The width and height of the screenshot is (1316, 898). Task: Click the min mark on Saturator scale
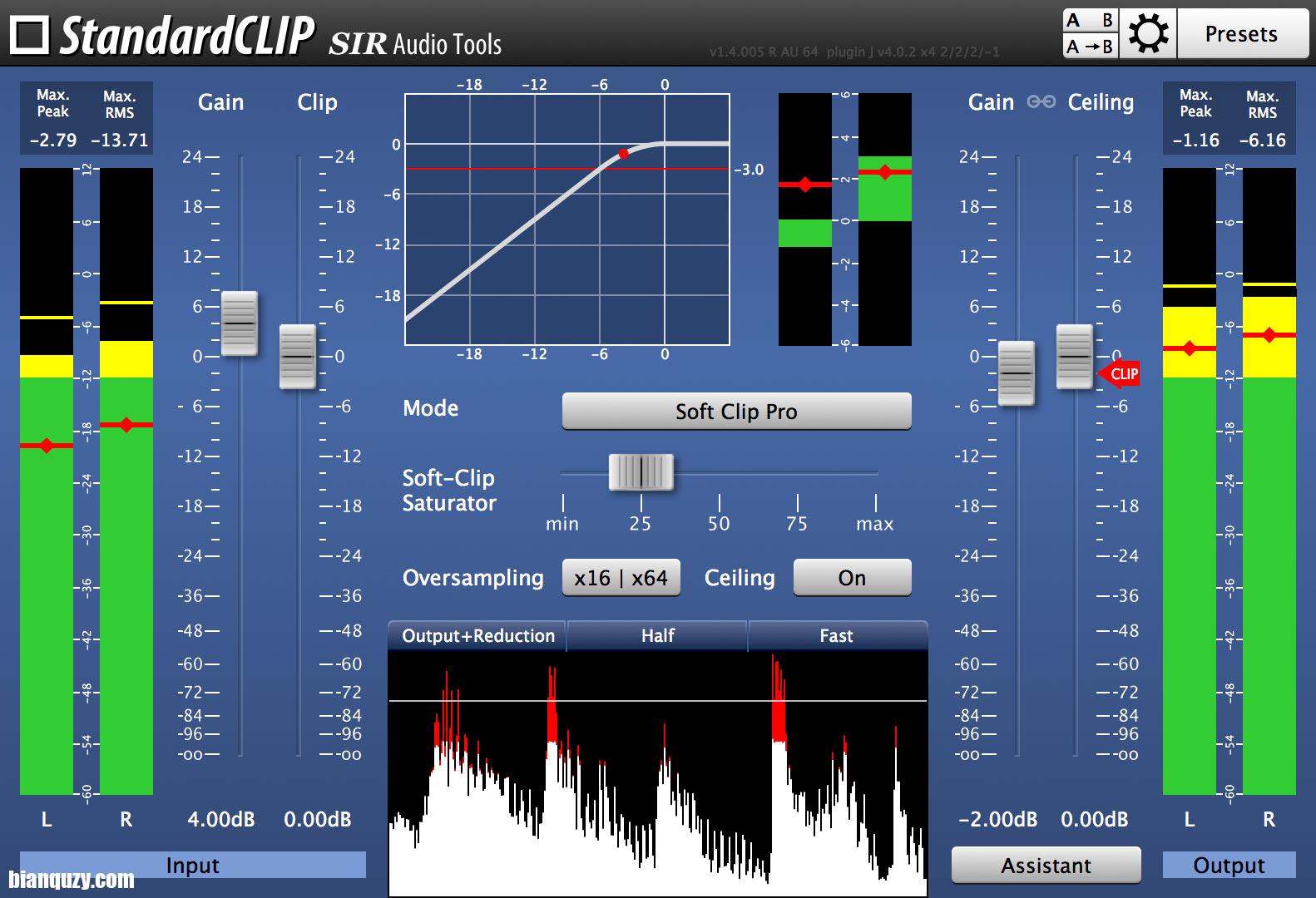click(562, 524)
